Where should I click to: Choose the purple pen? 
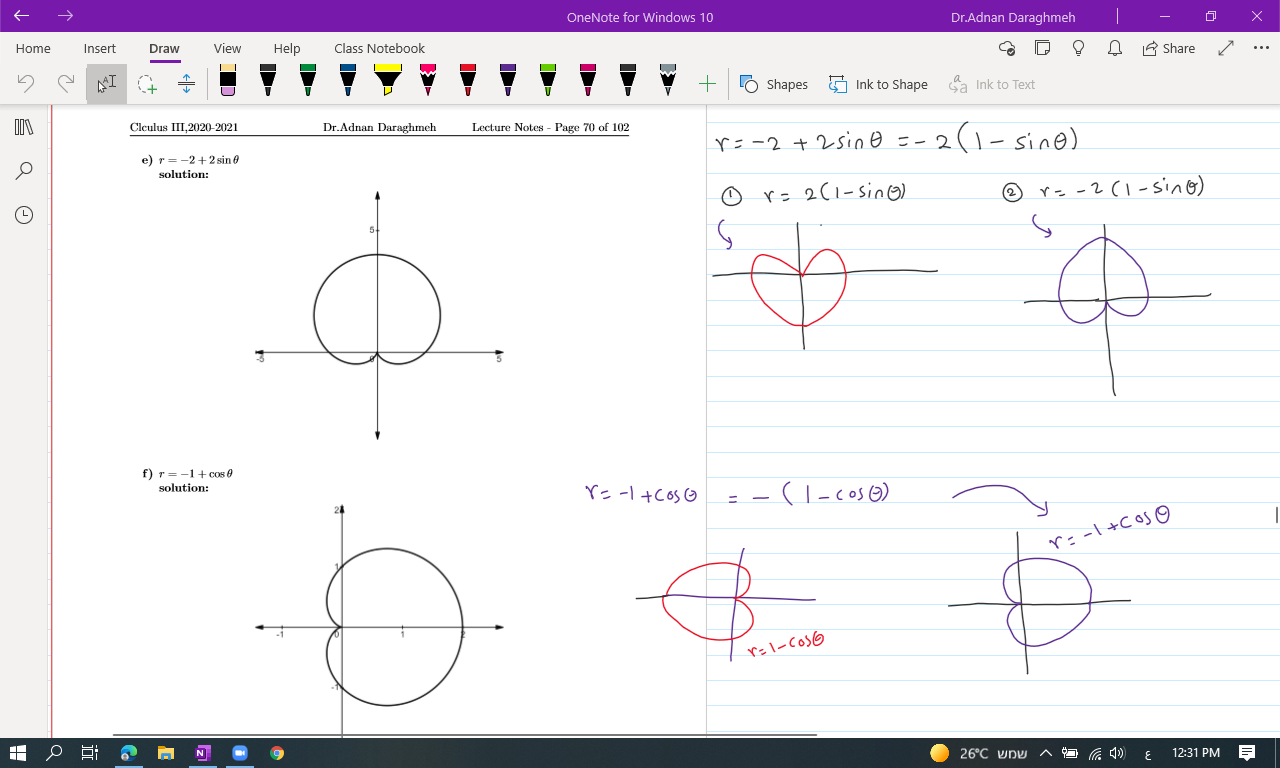(508, 81)
